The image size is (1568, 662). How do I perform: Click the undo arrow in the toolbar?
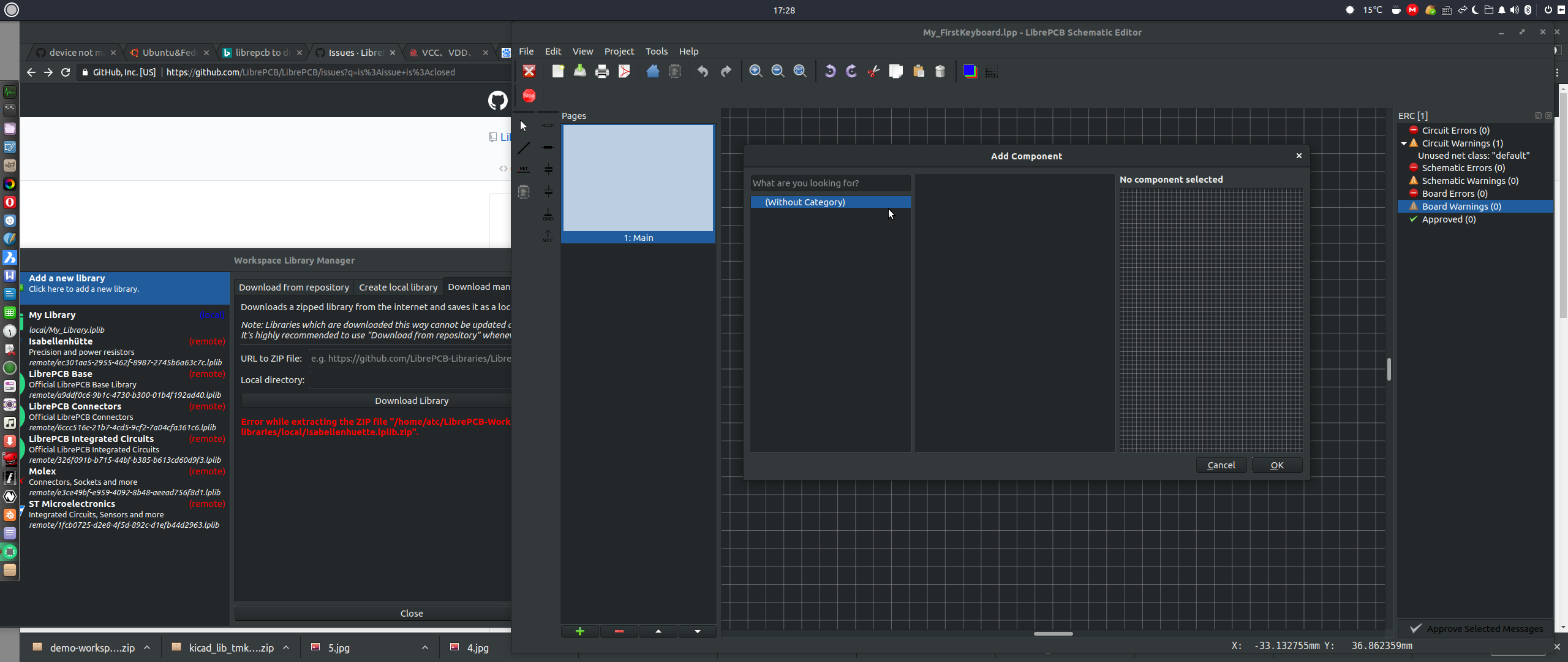(702, 71)
